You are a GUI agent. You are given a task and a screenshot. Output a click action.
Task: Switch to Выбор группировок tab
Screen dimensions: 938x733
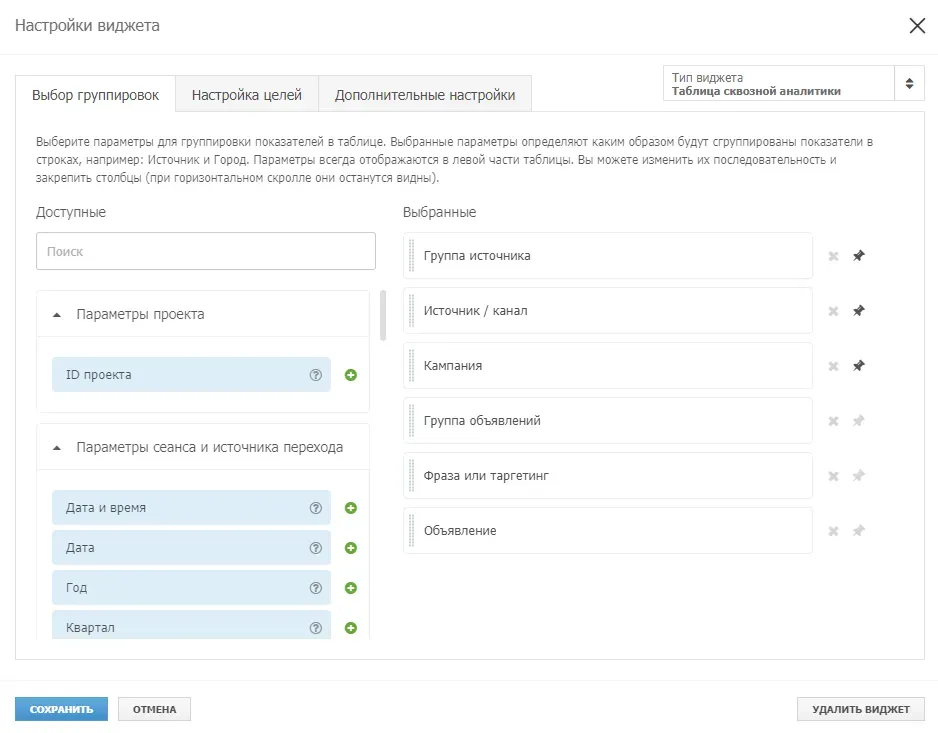tap(95, 95)
